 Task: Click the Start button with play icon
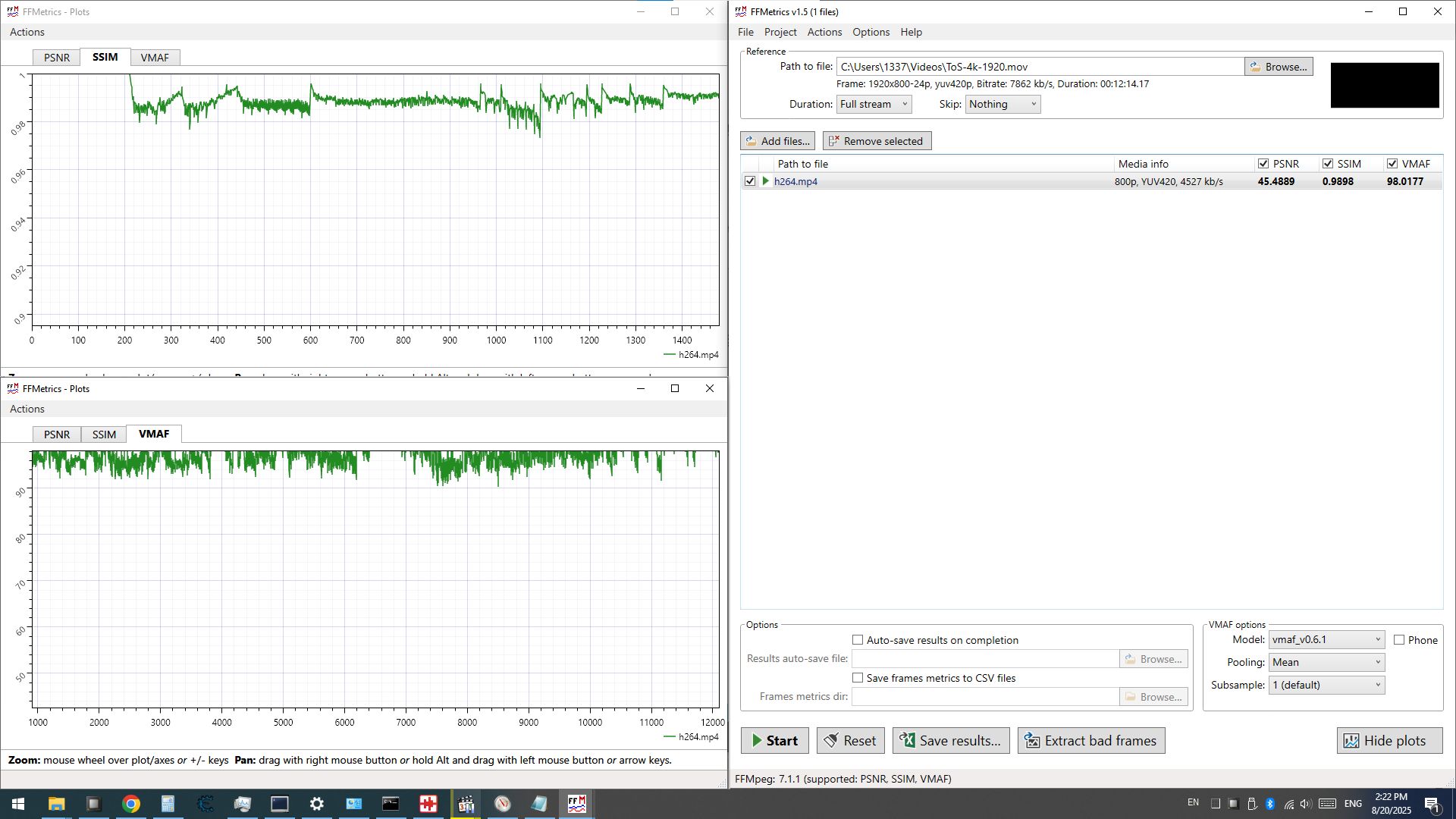[774, 741]
